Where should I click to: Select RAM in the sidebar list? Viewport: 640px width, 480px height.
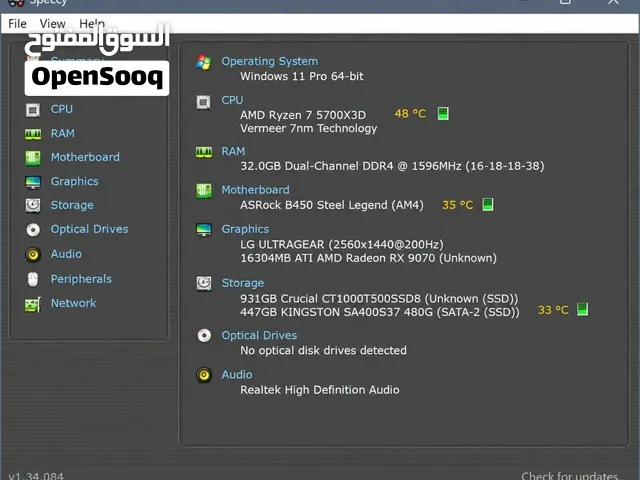pos(62,133)
